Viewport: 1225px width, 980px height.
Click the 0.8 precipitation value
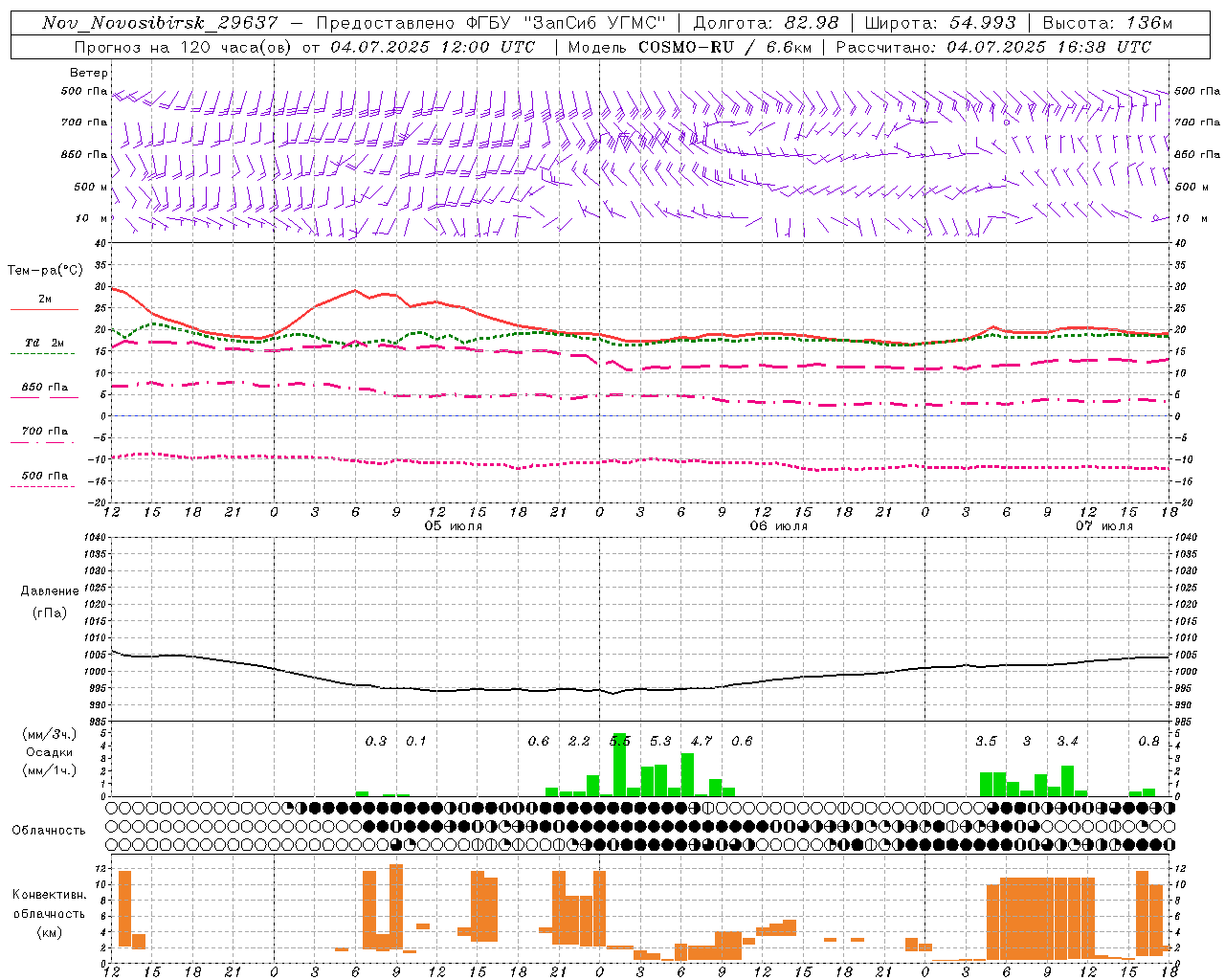click(1148, 741)
